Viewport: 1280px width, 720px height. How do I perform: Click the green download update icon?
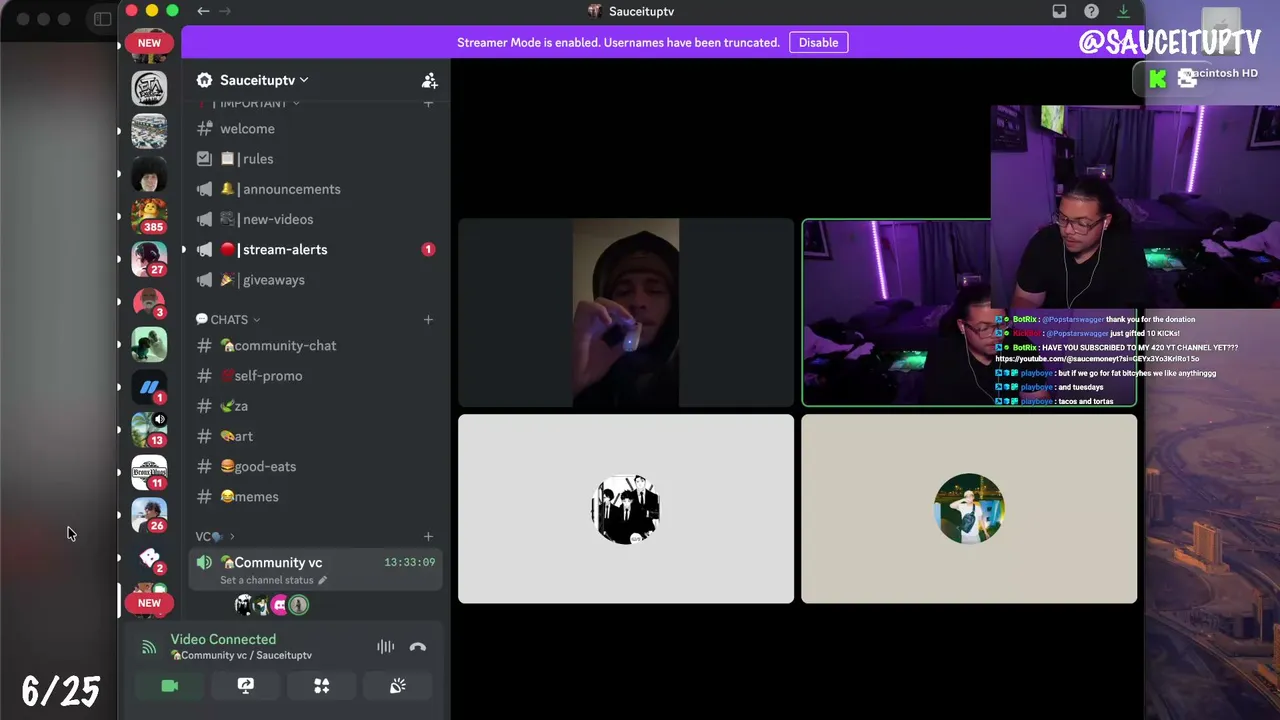[x=1123, y=11]
